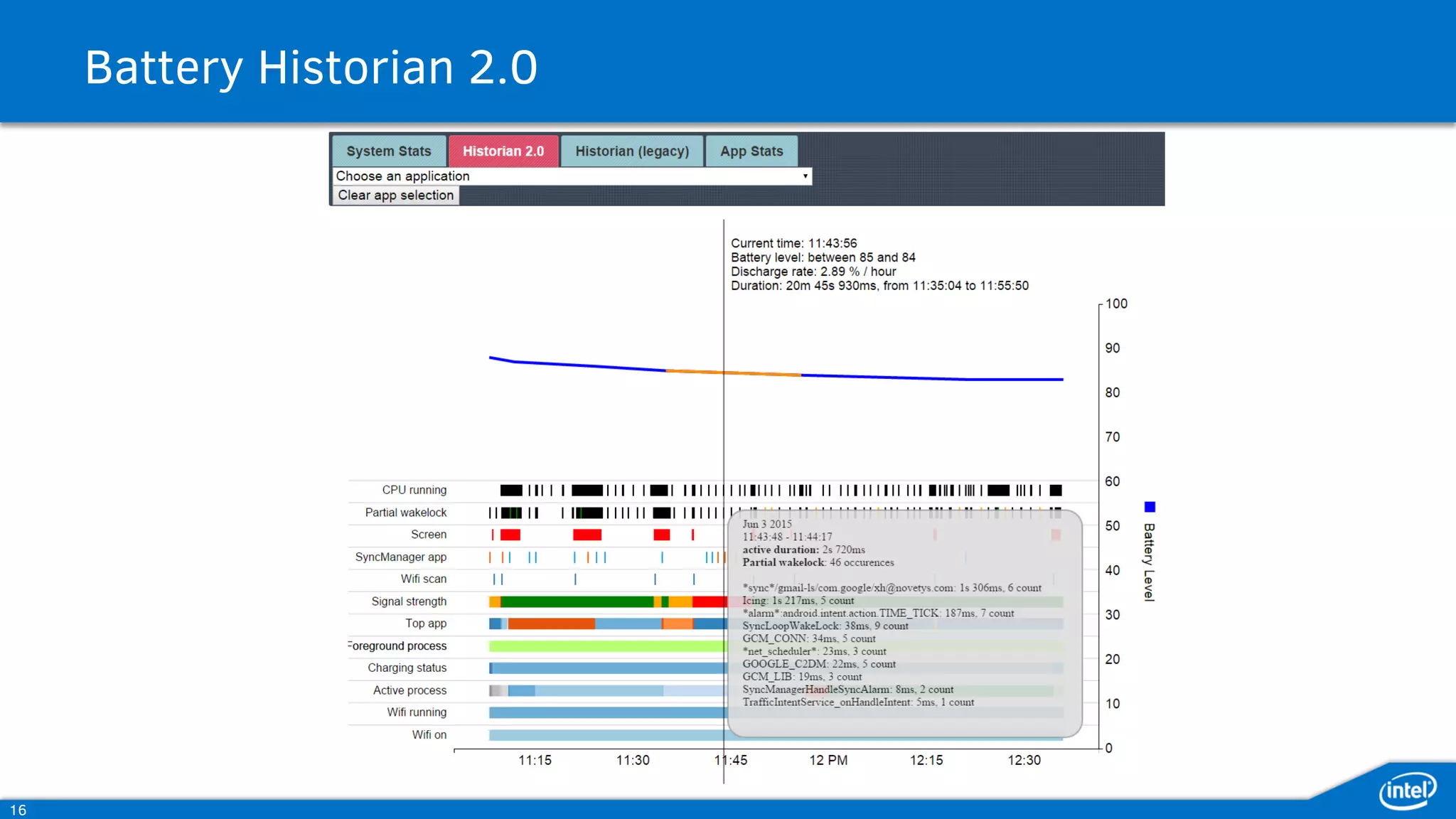Click the Charging status row label
Viewport: 1456px width, 819px height.
pos(407,668)
